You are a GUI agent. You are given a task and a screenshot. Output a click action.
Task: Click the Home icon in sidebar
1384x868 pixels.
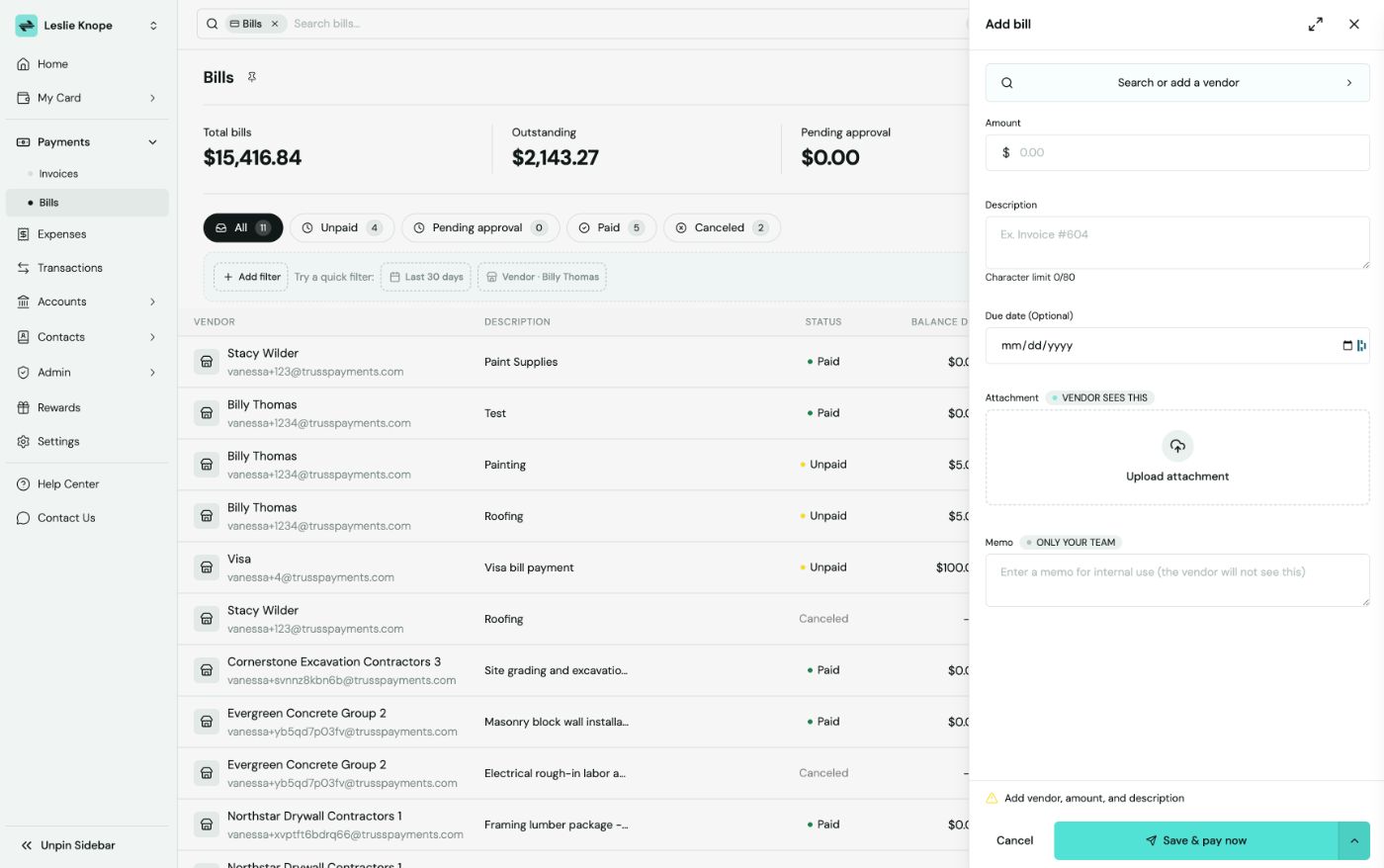click(24, 64)
